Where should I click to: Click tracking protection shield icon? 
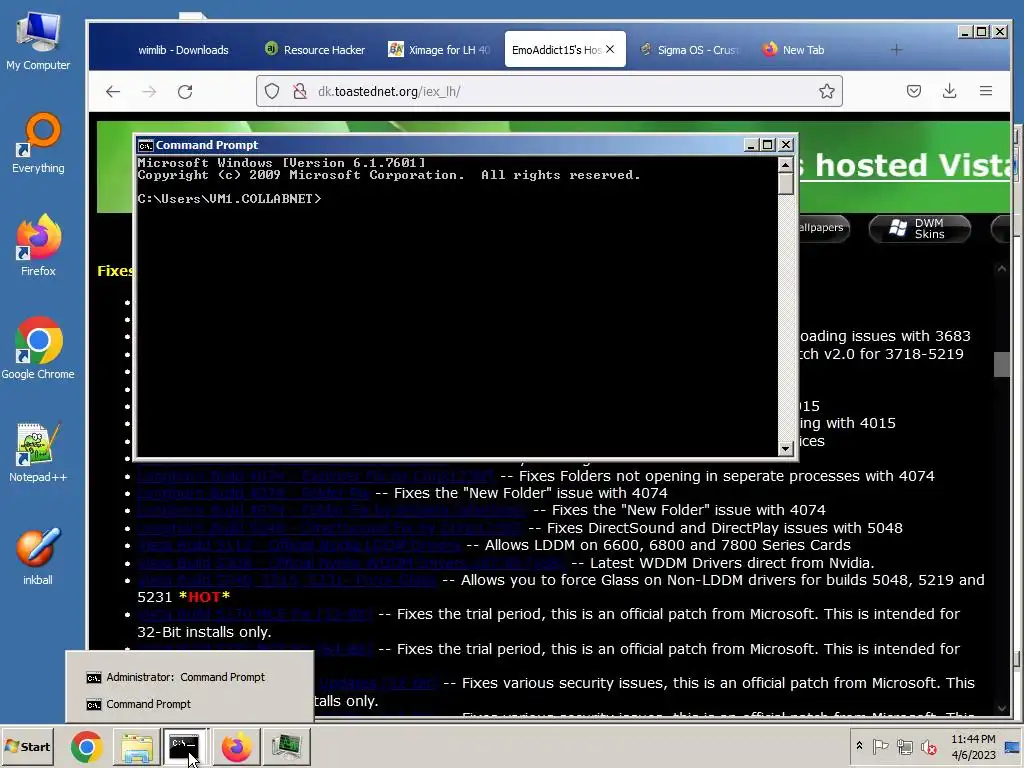tap(272, 91)
